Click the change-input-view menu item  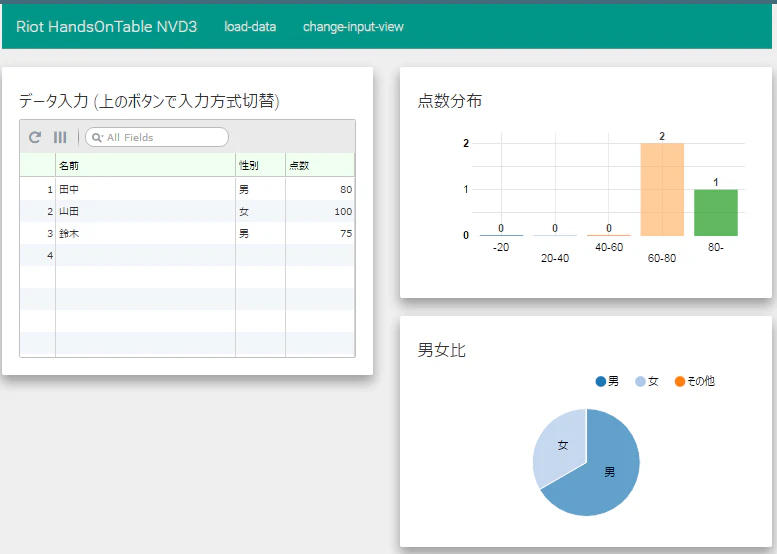click(x=353, y=27)
